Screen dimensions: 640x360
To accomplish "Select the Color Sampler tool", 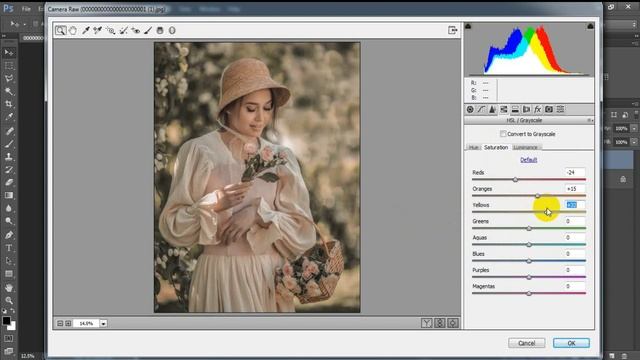I will (98, 30).
